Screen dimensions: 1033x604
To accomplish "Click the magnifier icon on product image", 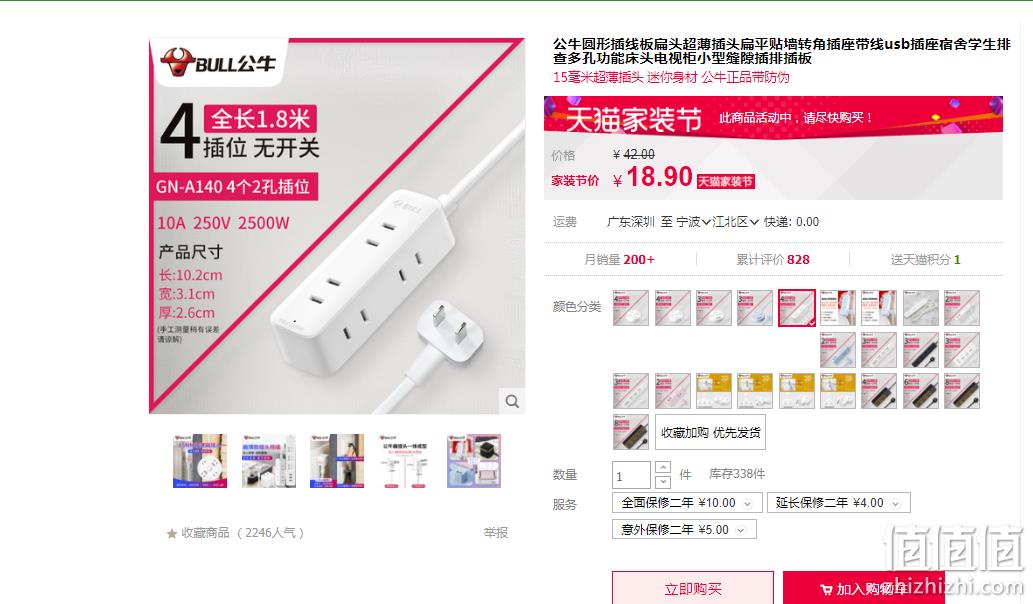I will (x=512, y=400).
